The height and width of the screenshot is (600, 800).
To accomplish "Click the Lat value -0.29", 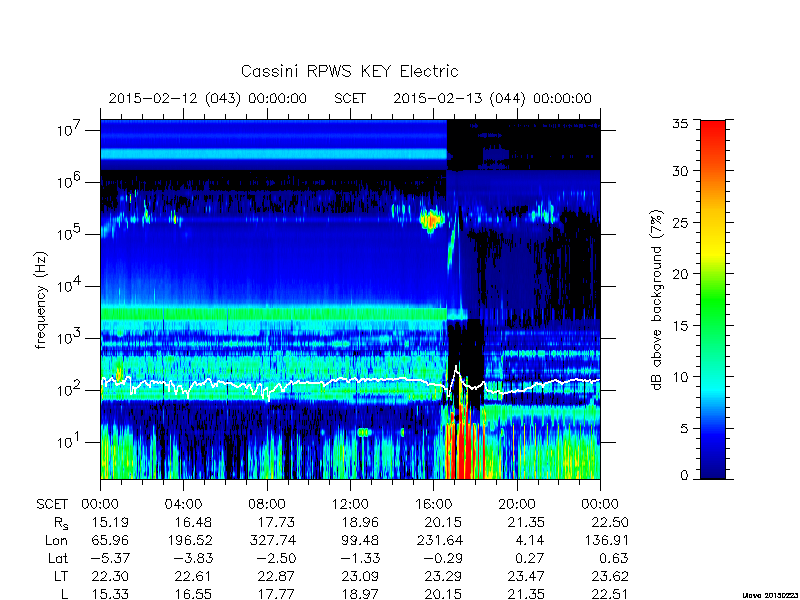I will (x=443, y=558).
